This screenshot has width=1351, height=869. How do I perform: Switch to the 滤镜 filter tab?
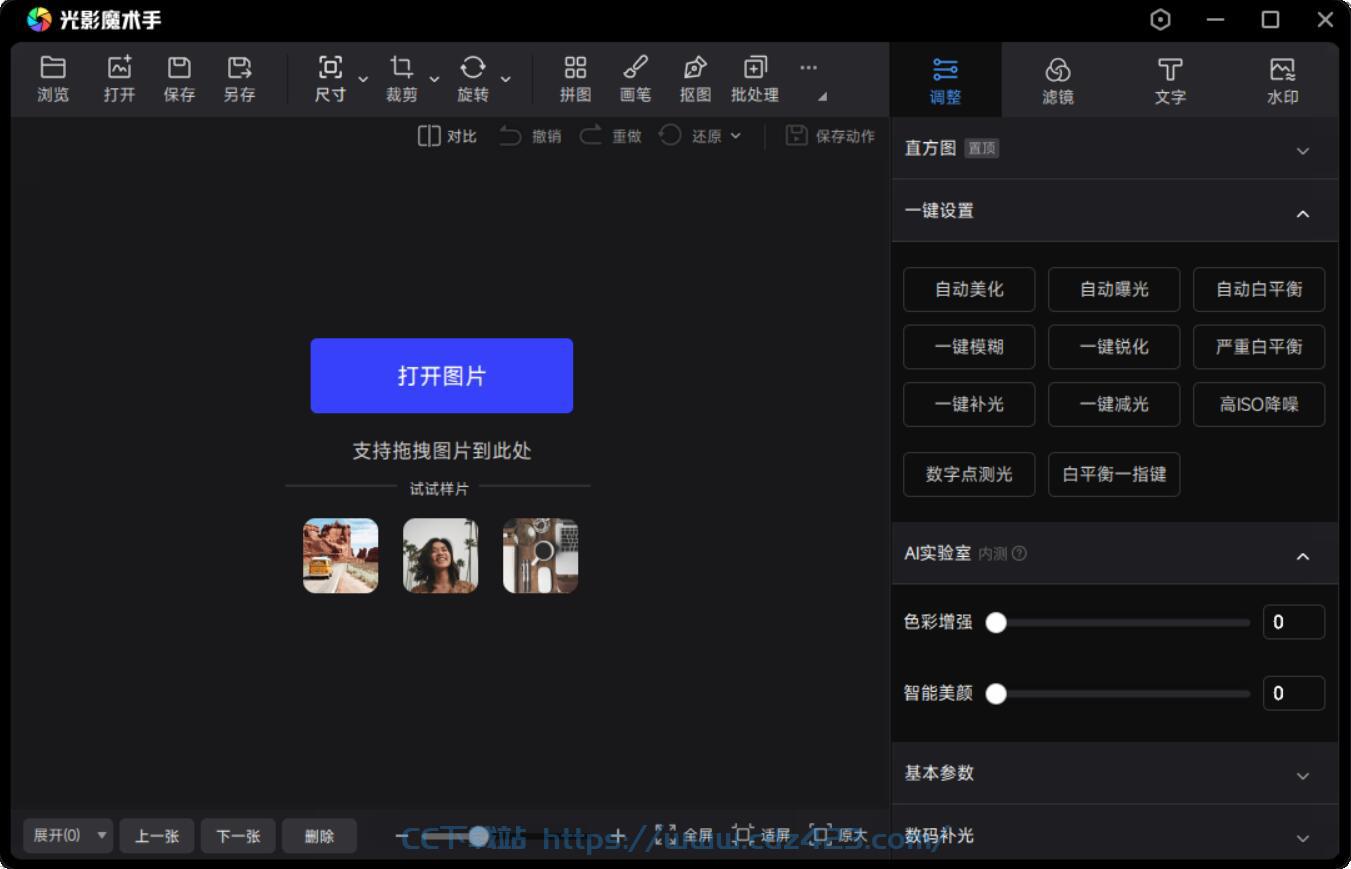coord(1058,80)
